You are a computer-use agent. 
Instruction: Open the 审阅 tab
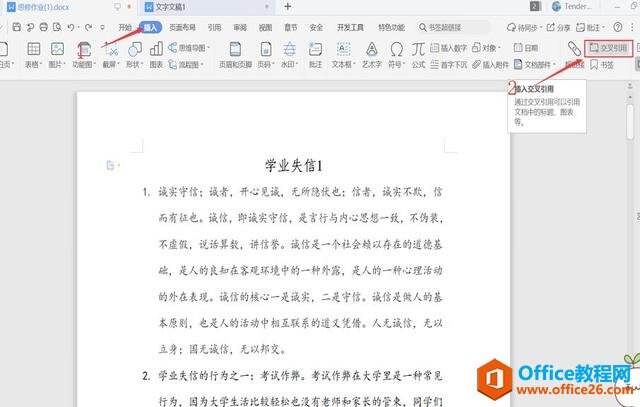click(240, 27)
